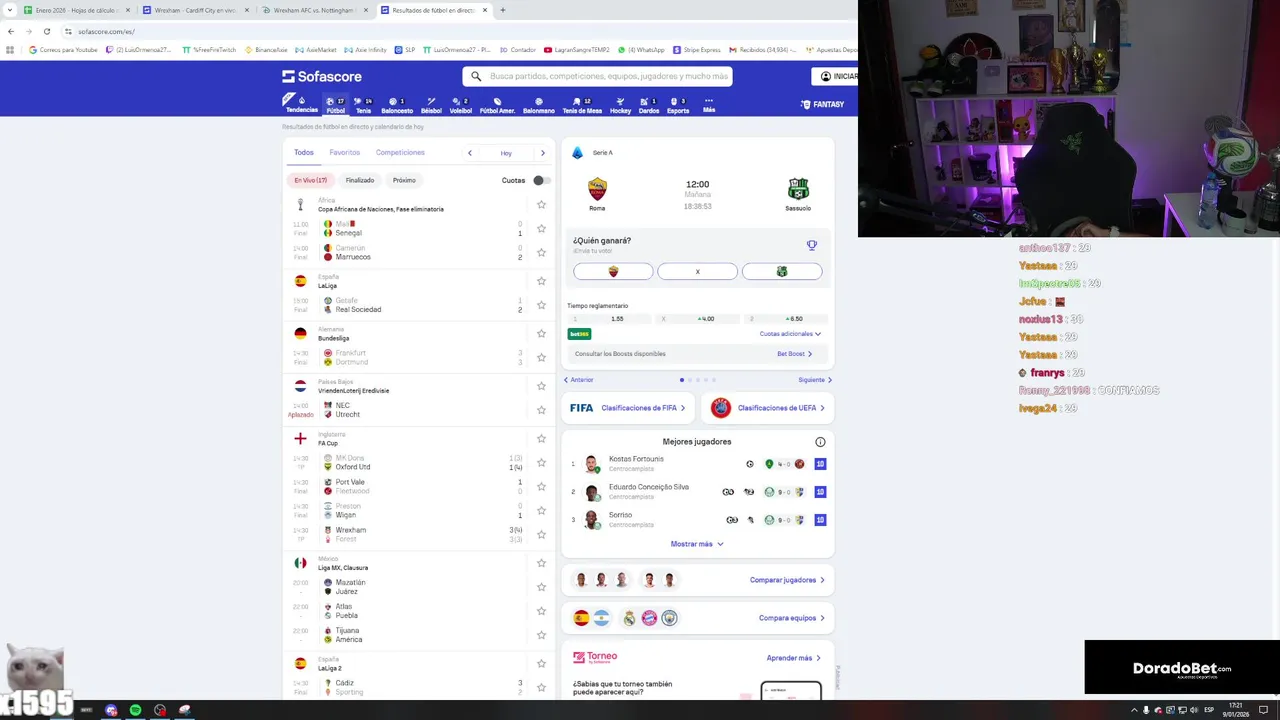Viewport: 1280px width, 720px height.
Task: Favorite the Frankfurt vs Dortmund star
Action: point(541,357)
